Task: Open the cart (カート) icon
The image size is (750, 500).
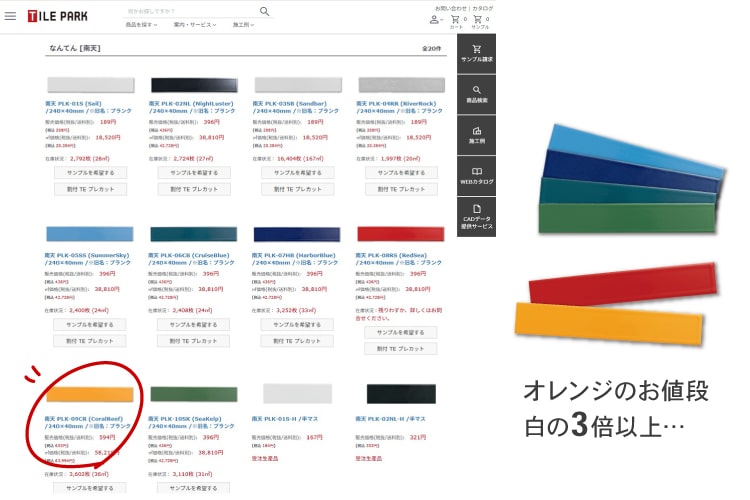Action: click(455, 19)
